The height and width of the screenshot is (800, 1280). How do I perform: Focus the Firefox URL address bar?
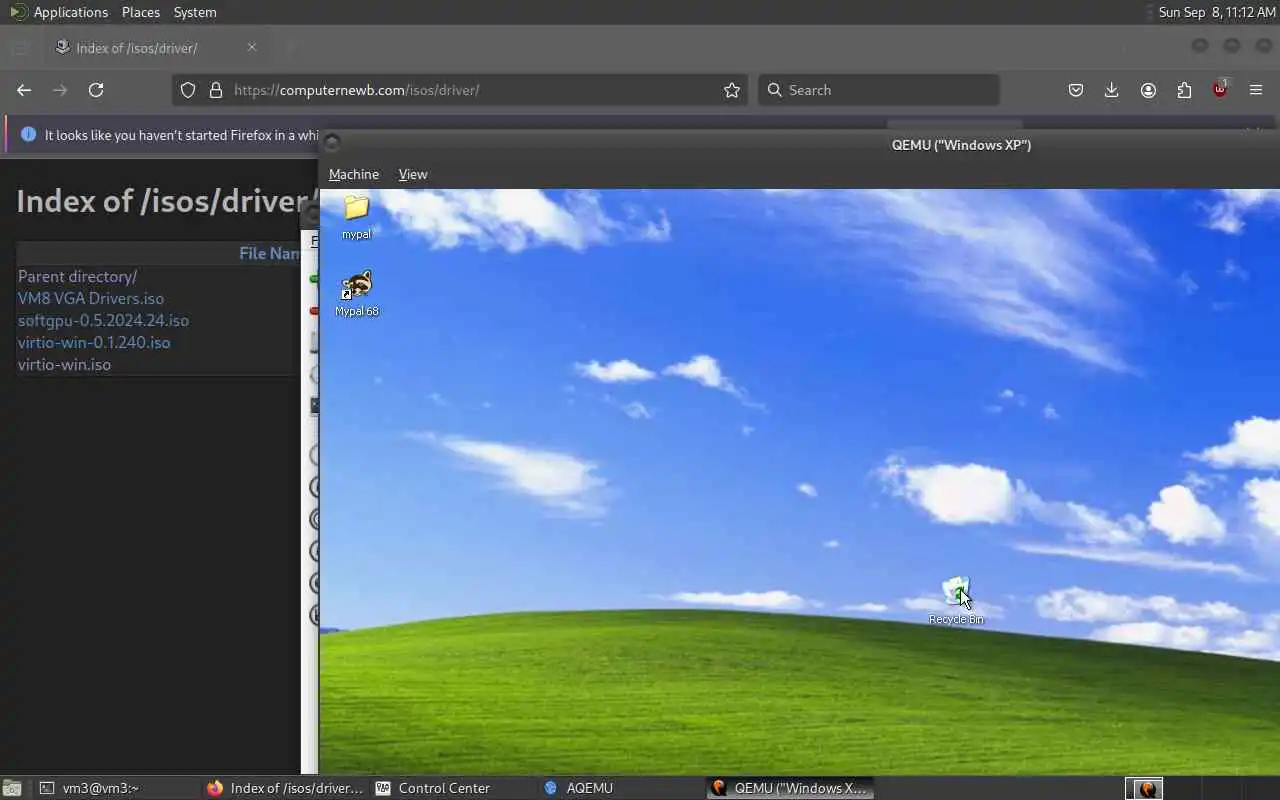click(x=460, y=90)
